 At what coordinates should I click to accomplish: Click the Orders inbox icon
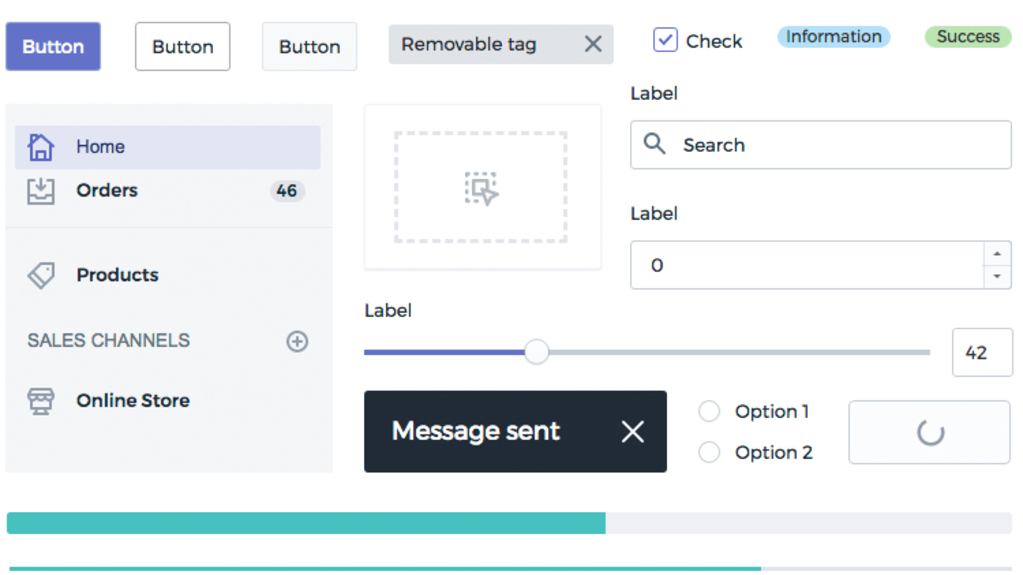pos(40,191)
